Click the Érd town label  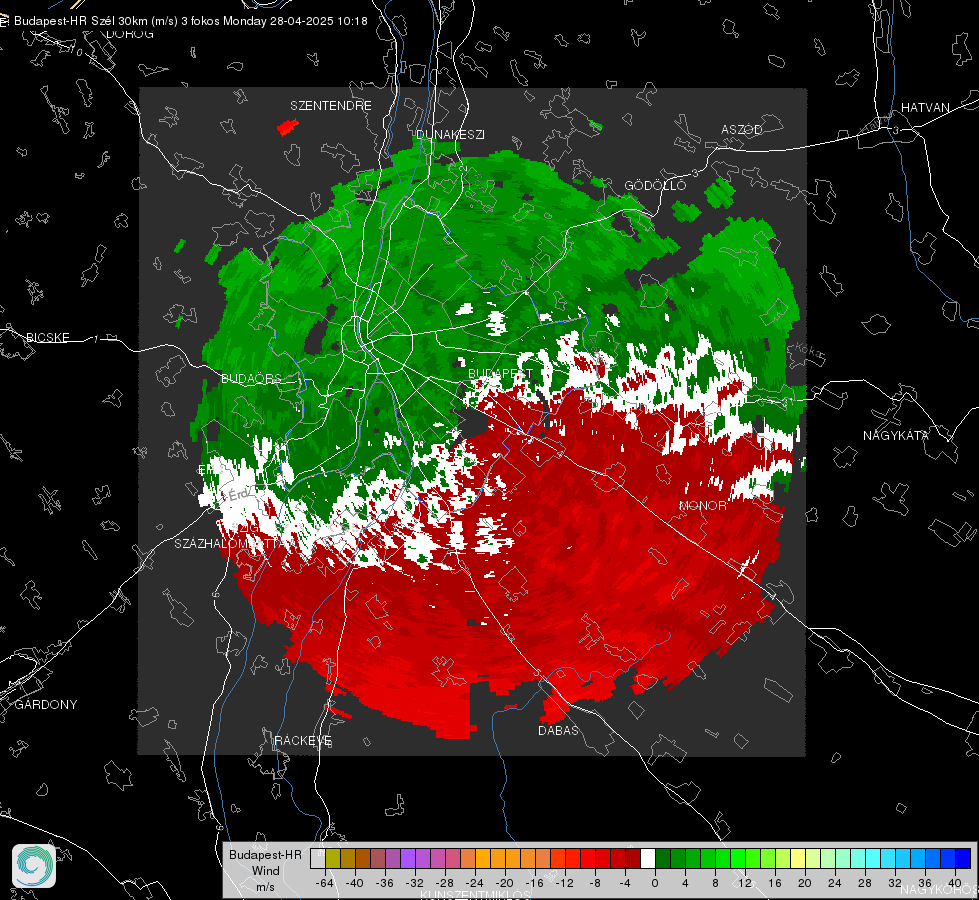238,495
